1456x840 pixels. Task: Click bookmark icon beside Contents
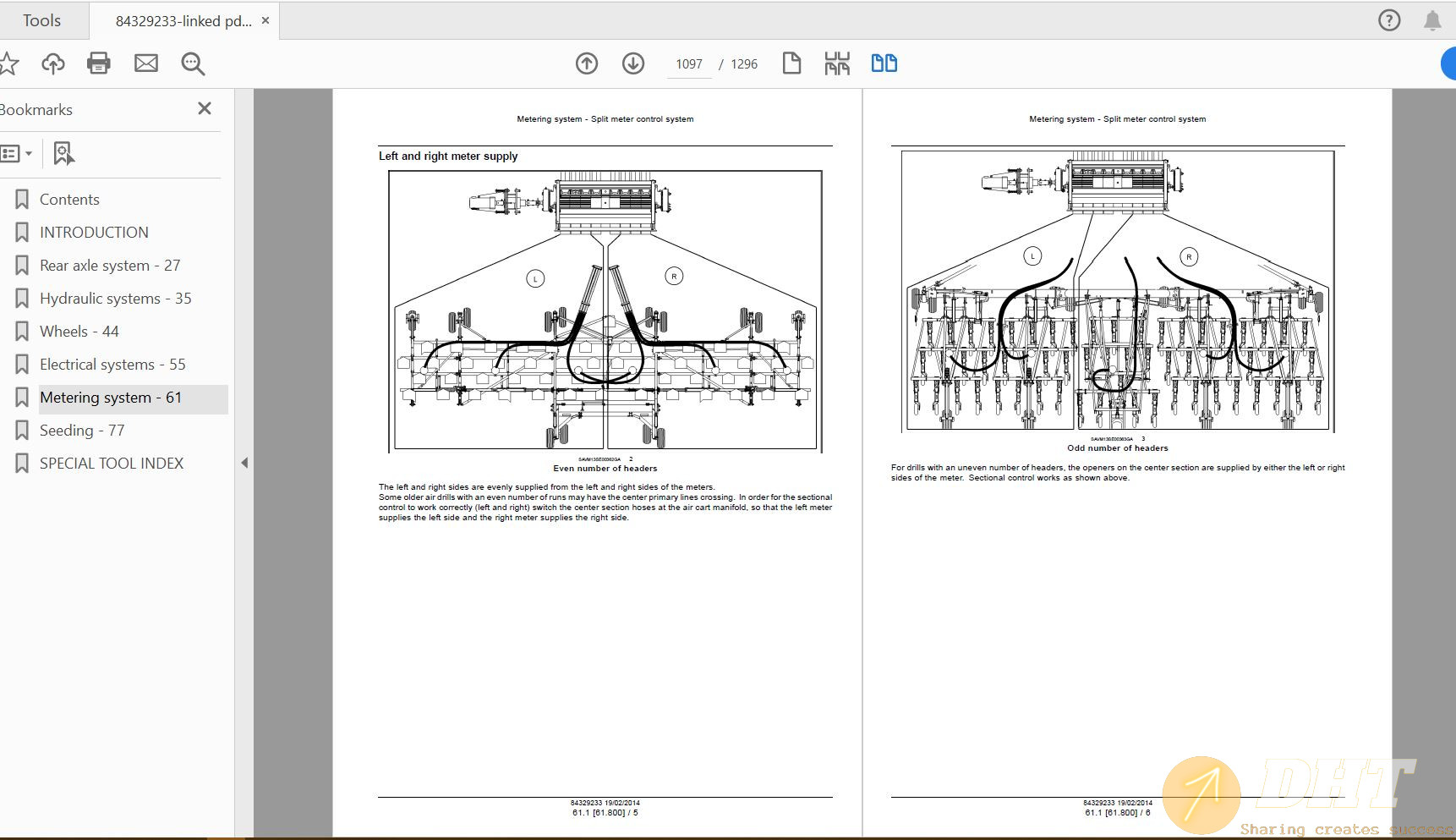coord(22,200)
